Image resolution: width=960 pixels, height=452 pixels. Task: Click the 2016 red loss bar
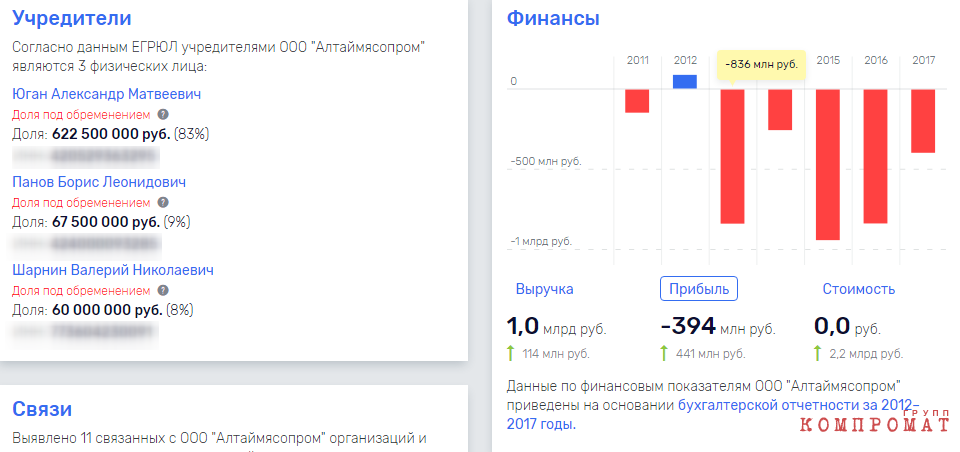coord(876,157)
